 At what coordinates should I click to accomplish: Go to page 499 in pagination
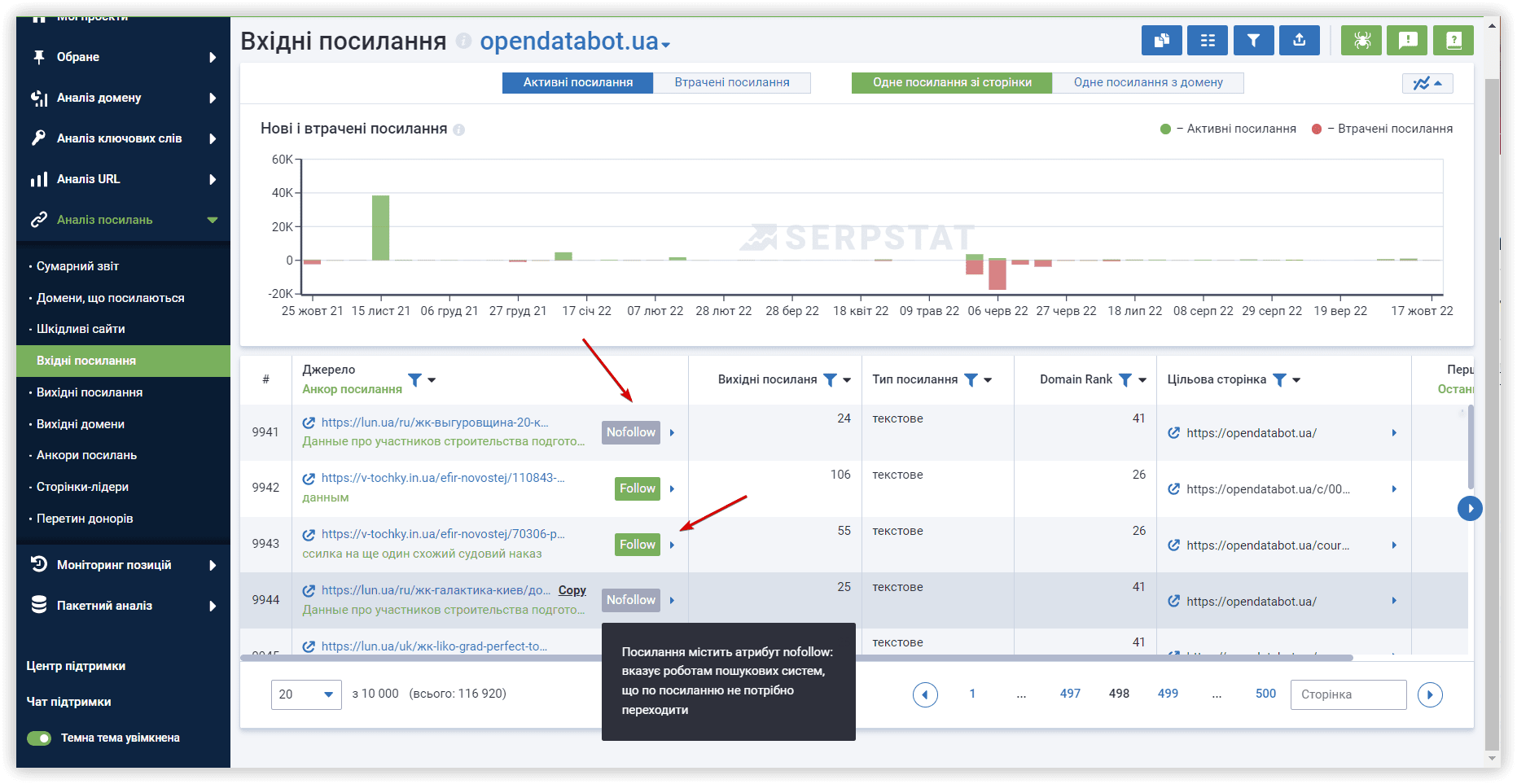(x=1168, y=694)
